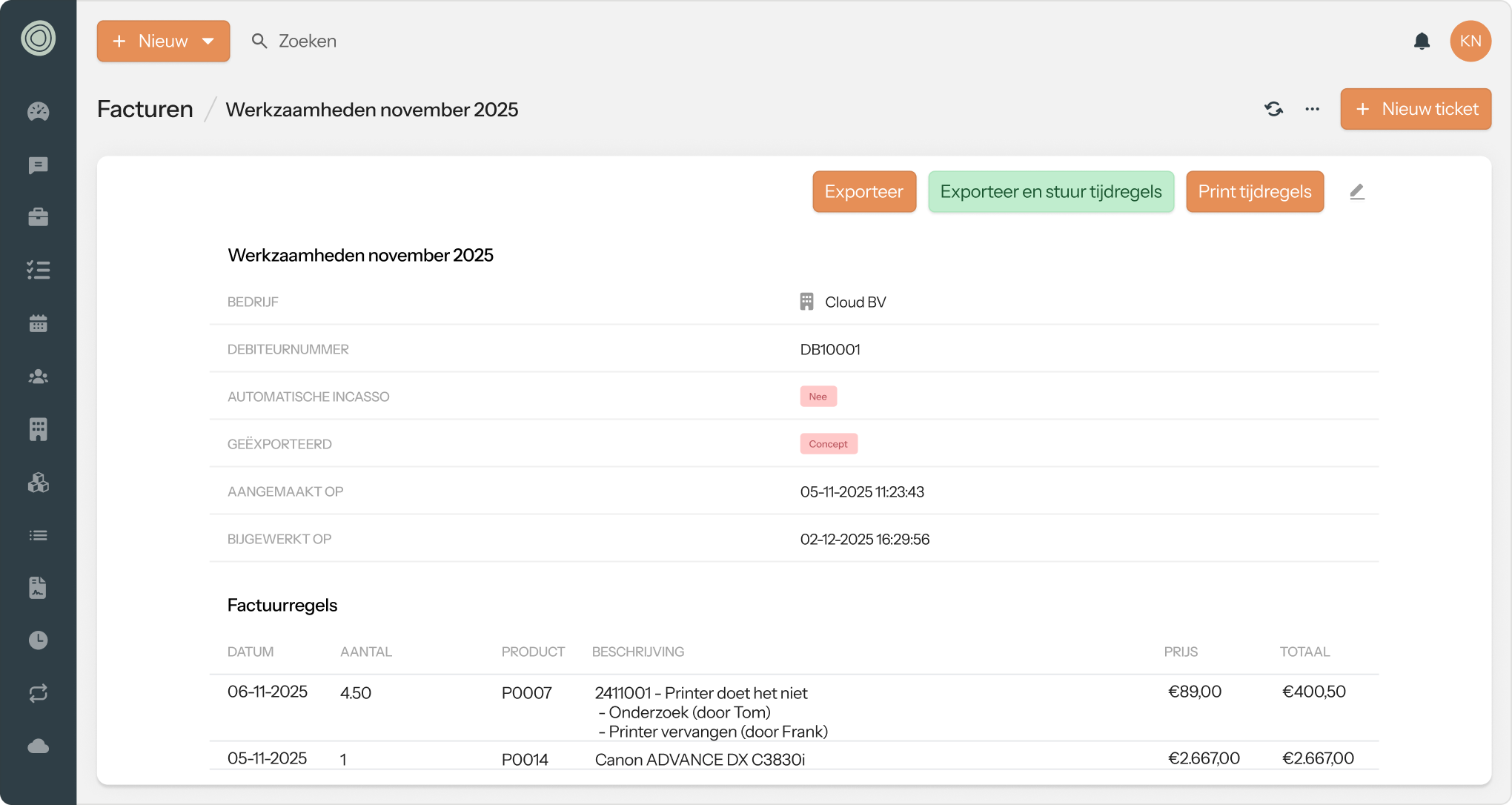
Task: Open the time clock sidebar icon
Action: pyautogui.click(x=39, y=640)
